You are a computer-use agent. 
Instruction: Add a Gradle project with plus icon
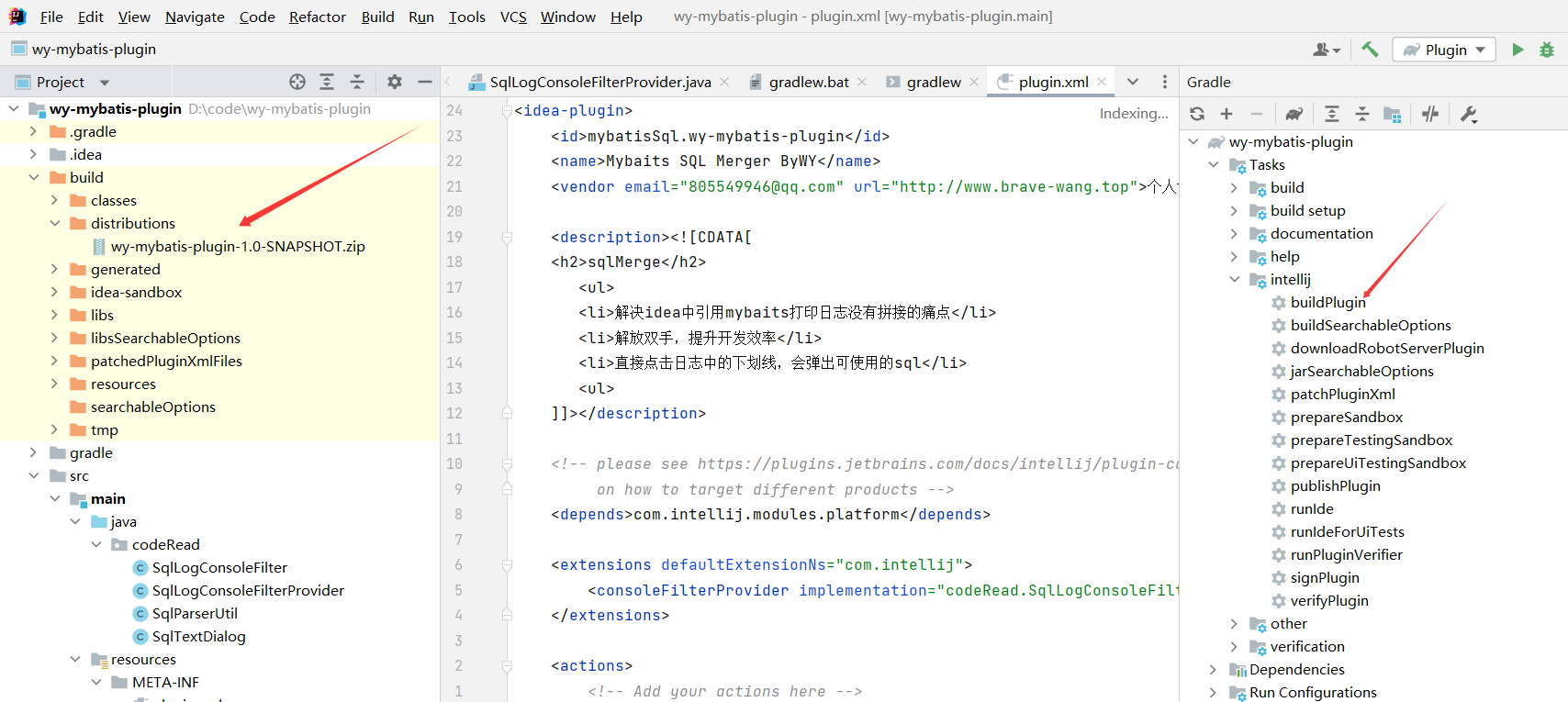tap(1226, 114)
